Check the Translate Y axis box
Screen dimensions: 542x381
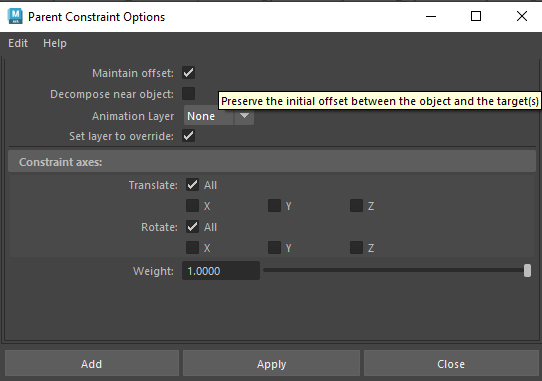pos(274,205)
